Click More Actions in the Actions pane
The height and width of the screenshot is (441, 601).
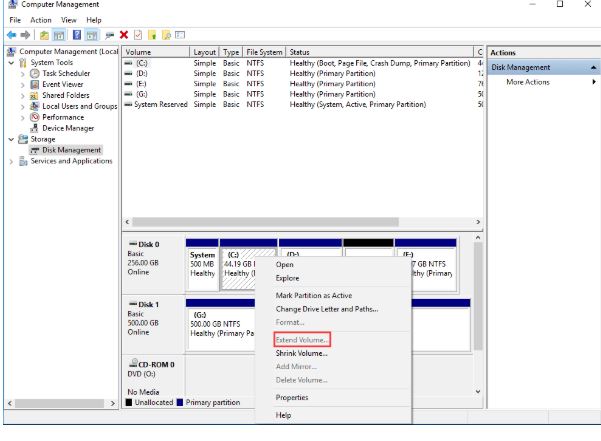coord(527,82)
